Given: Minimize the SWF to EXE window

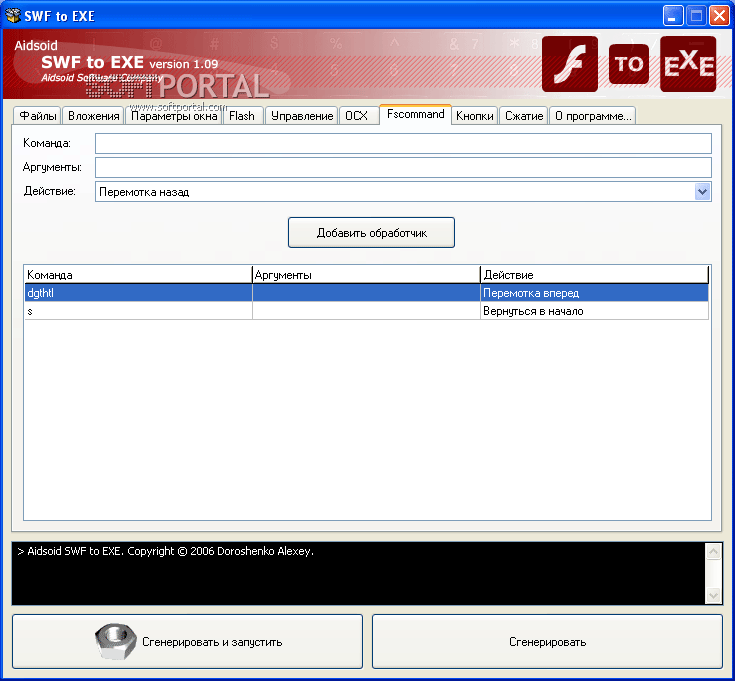Looking at the screenshot, I should coord(673,16).
